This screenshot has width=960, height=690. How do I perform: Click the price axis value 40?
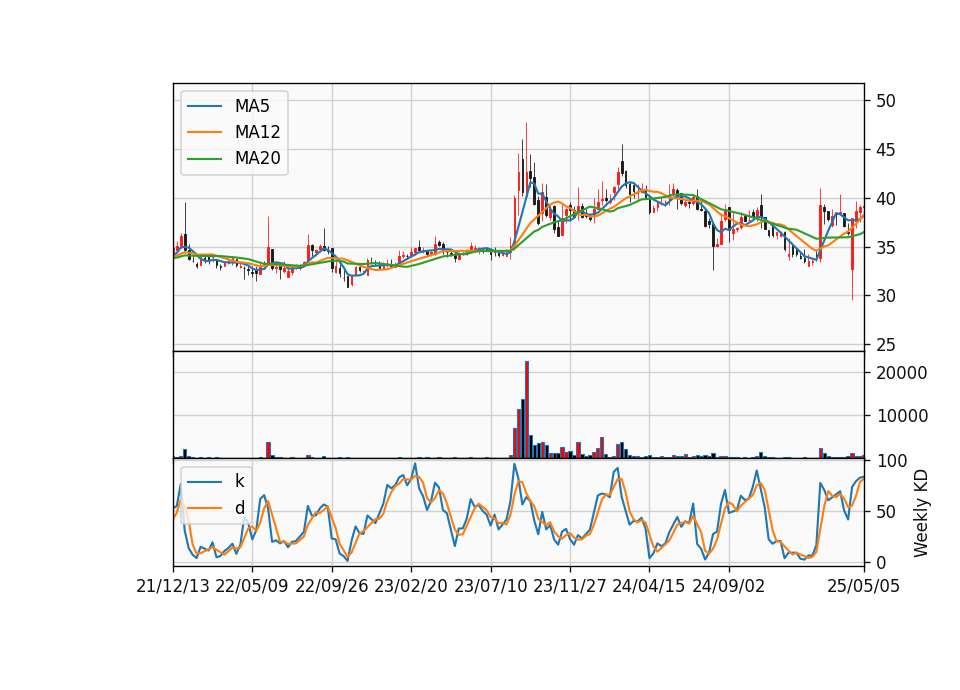click(x=885, y=199)
